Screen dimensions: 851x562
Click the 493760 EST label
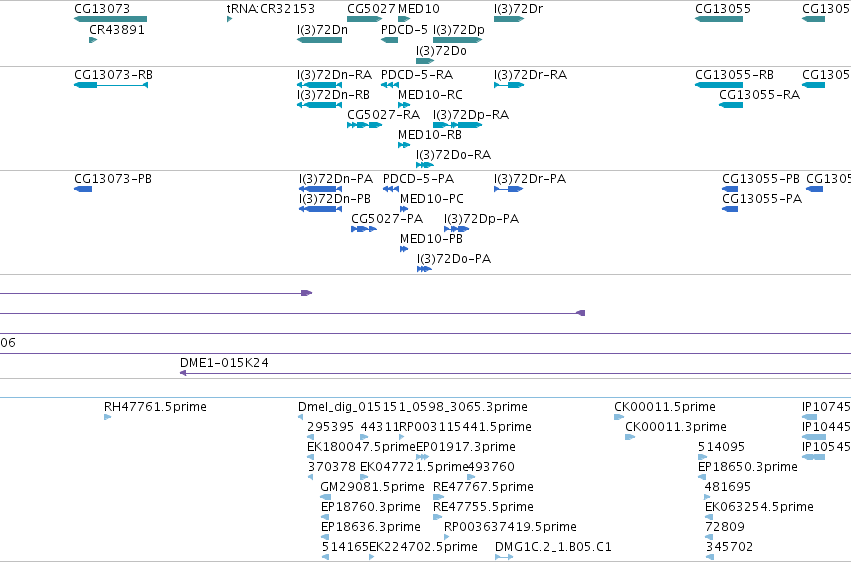click(x=491, y=467)
